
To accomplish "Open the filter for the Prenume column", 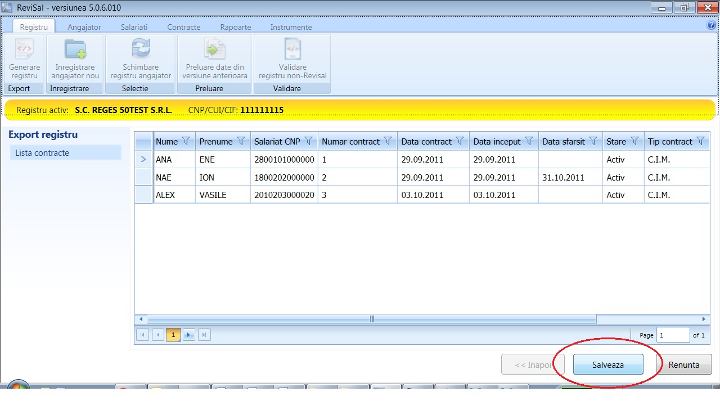I will 242,141.
